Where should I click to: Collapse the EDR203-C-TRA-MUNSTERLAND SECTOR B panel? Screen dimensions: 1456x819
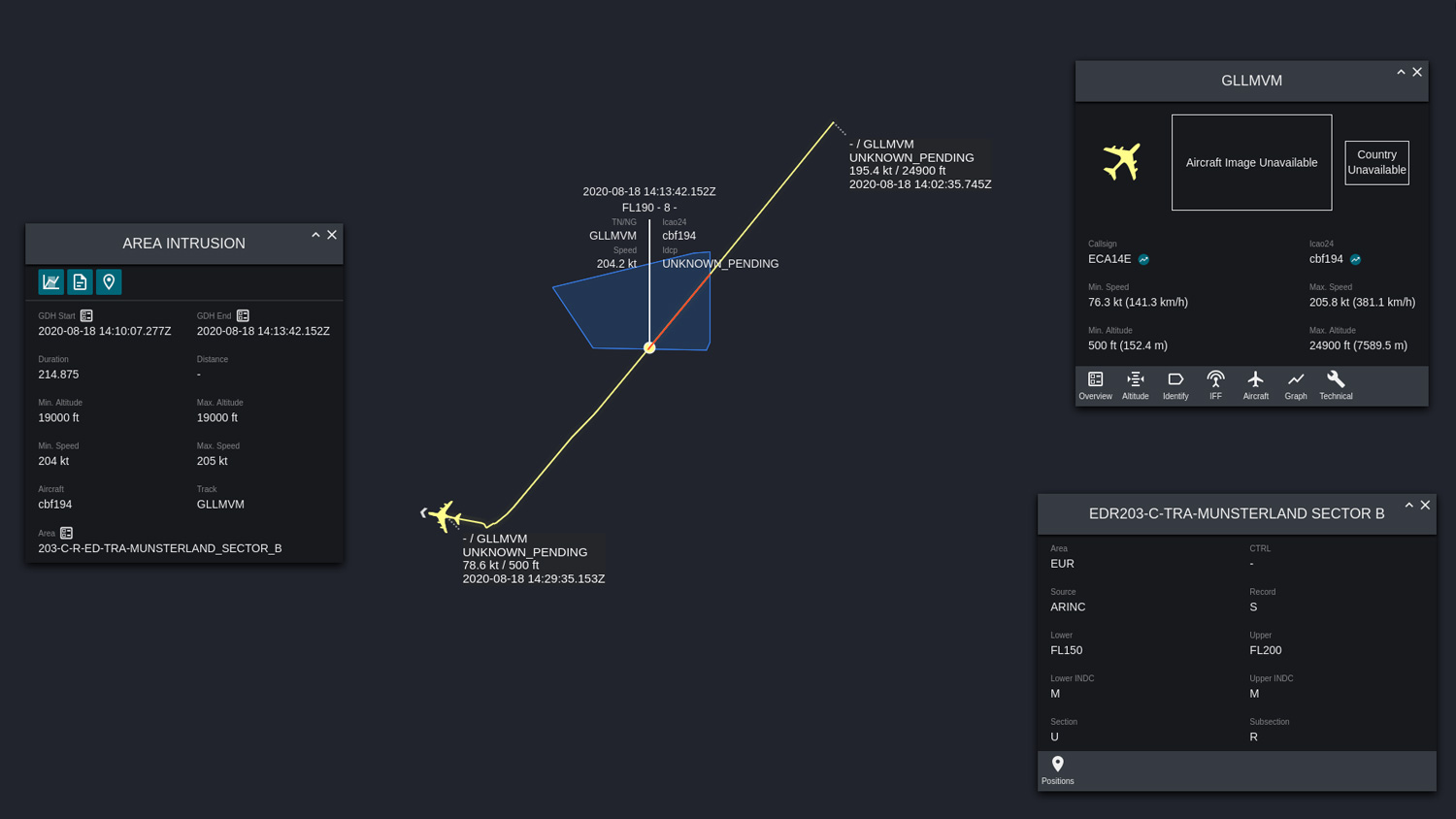[x=1408, y=506]
